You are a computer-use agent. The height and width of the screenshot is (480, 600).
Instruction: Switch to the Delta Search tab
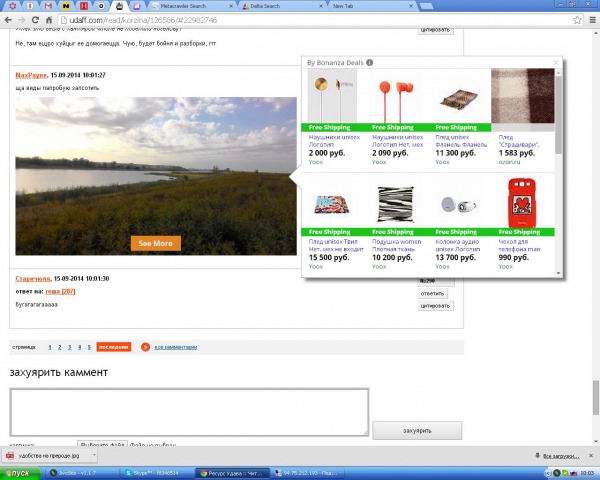click(282, 6)
